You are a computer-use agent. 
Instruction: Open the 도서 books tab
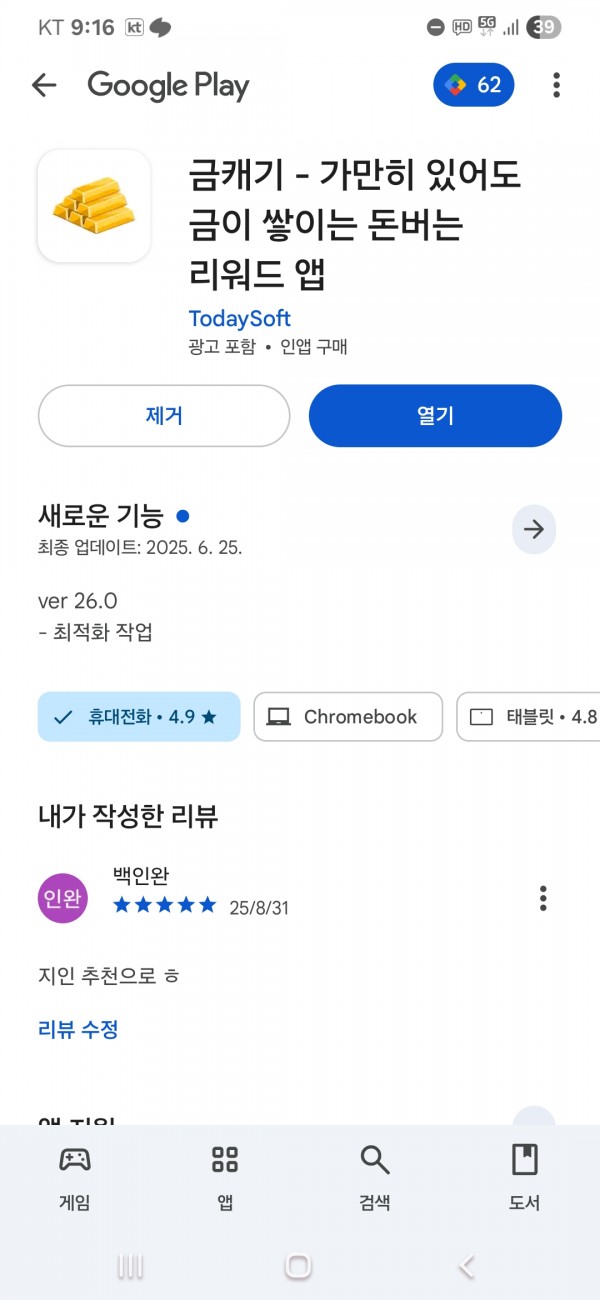coord(525,1178)
